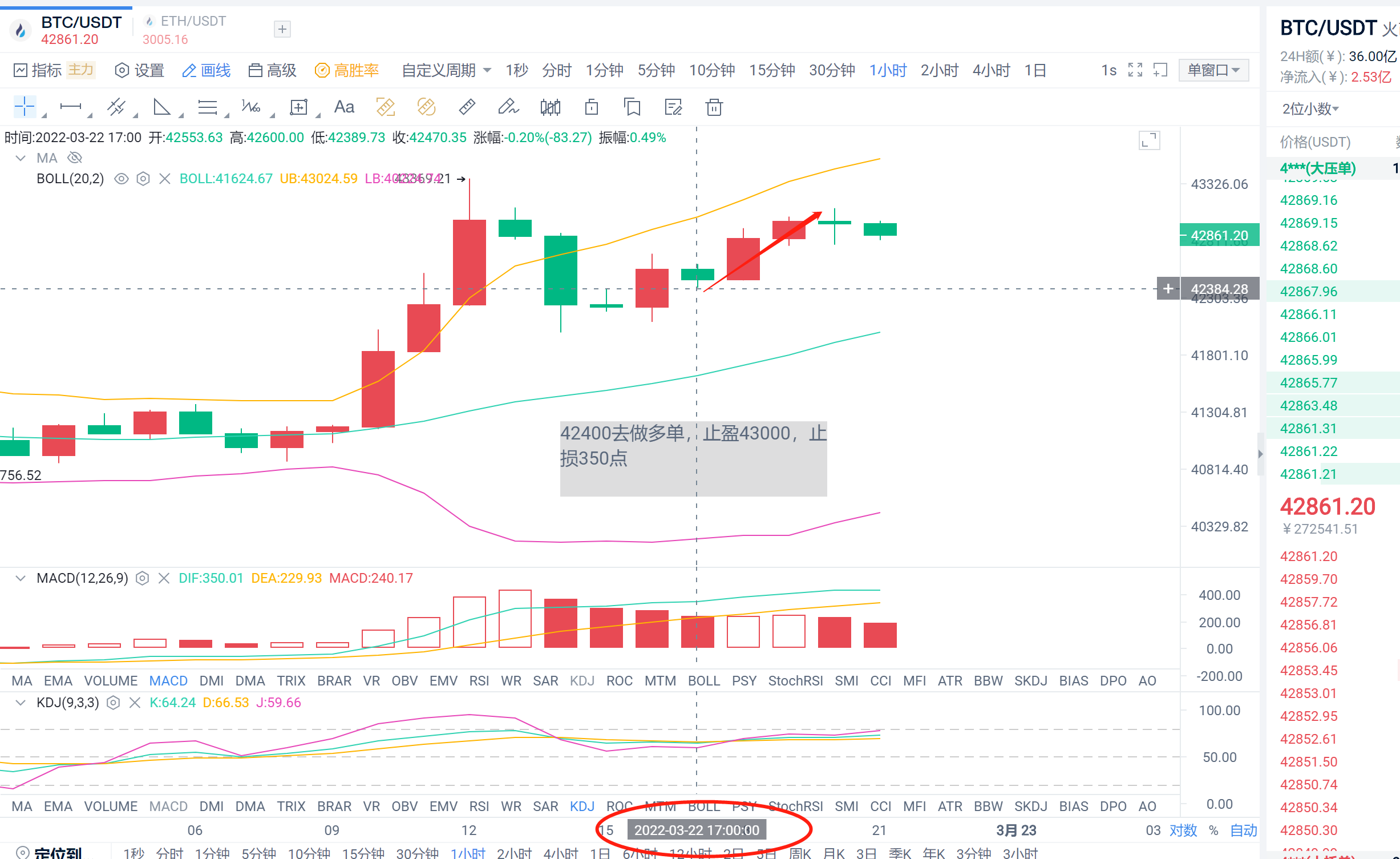The width and height of the screenshot is (1400, 859).
Task: Toggle MA indicator visibility eye
Action: [x=75, y=158]
